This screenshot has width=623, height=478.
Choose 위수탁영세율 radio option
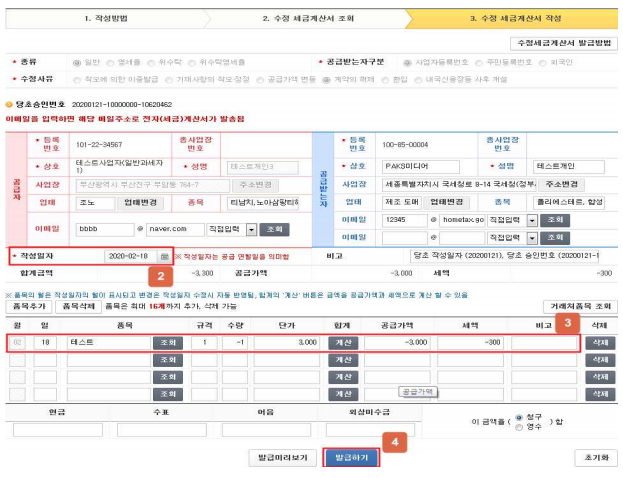click(192, 63)
